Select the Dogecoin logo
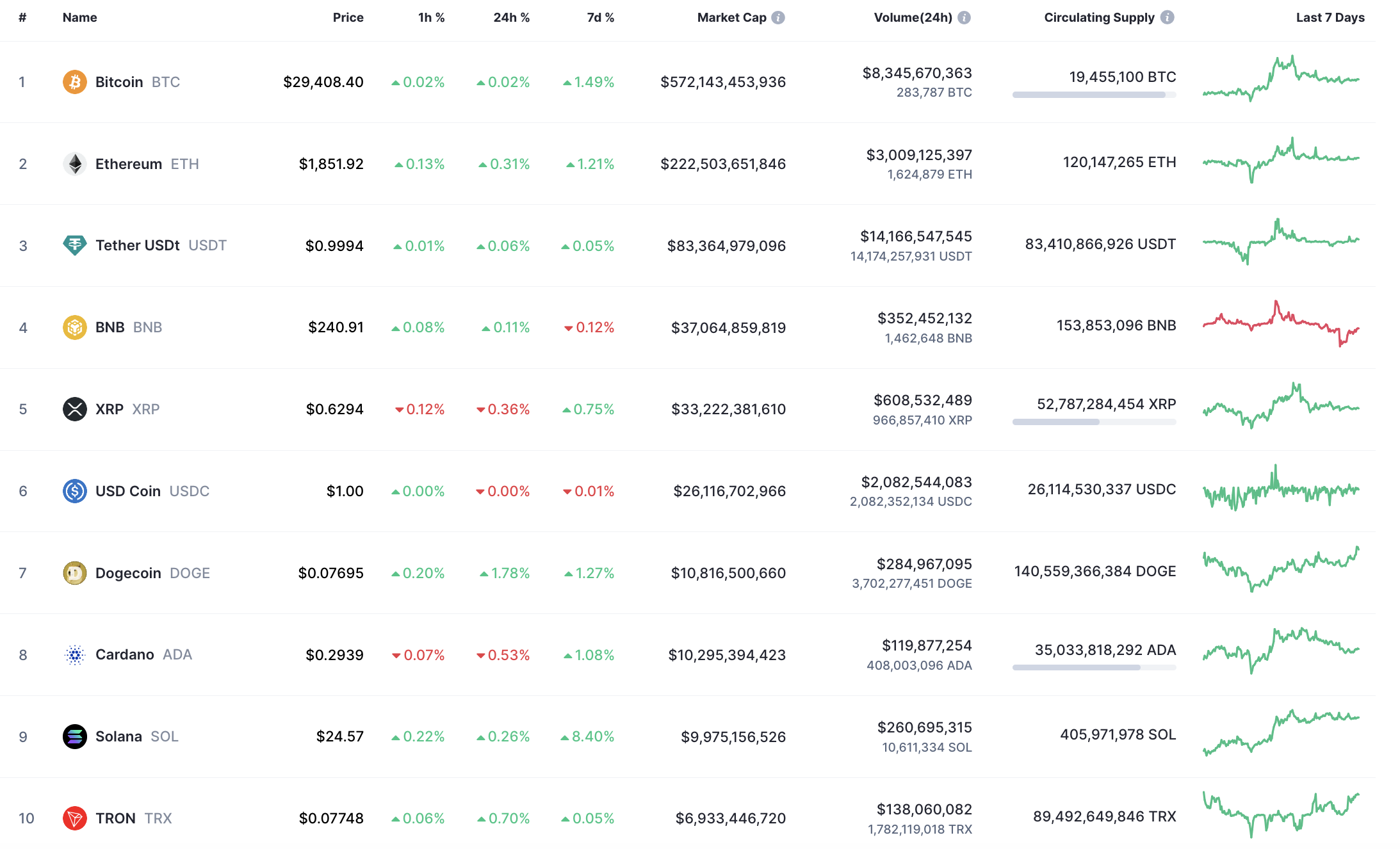This screenshot has width=1400, height=849. [x=75, y=573]
